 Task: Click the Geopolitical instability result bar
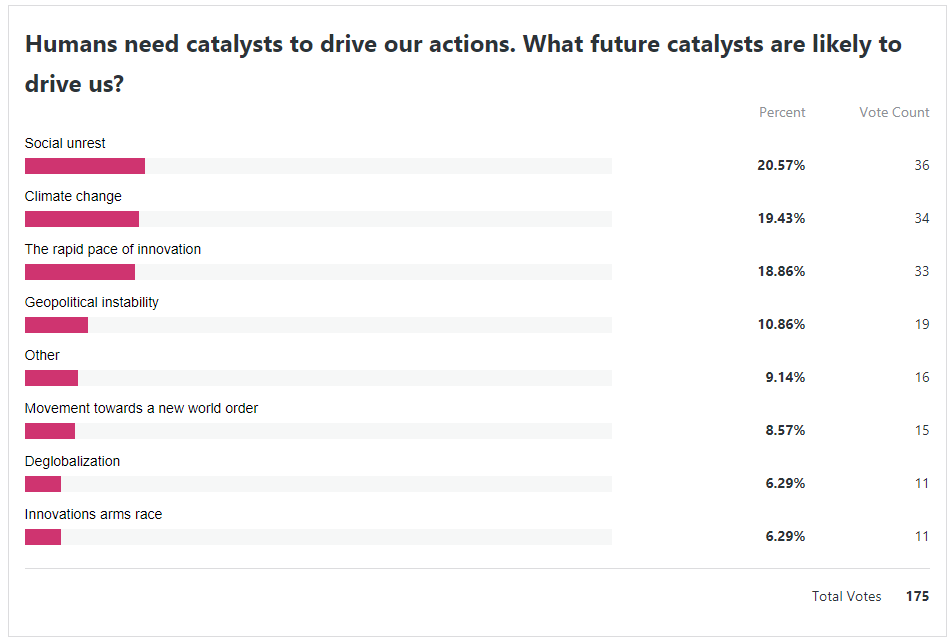pos(57,325)
